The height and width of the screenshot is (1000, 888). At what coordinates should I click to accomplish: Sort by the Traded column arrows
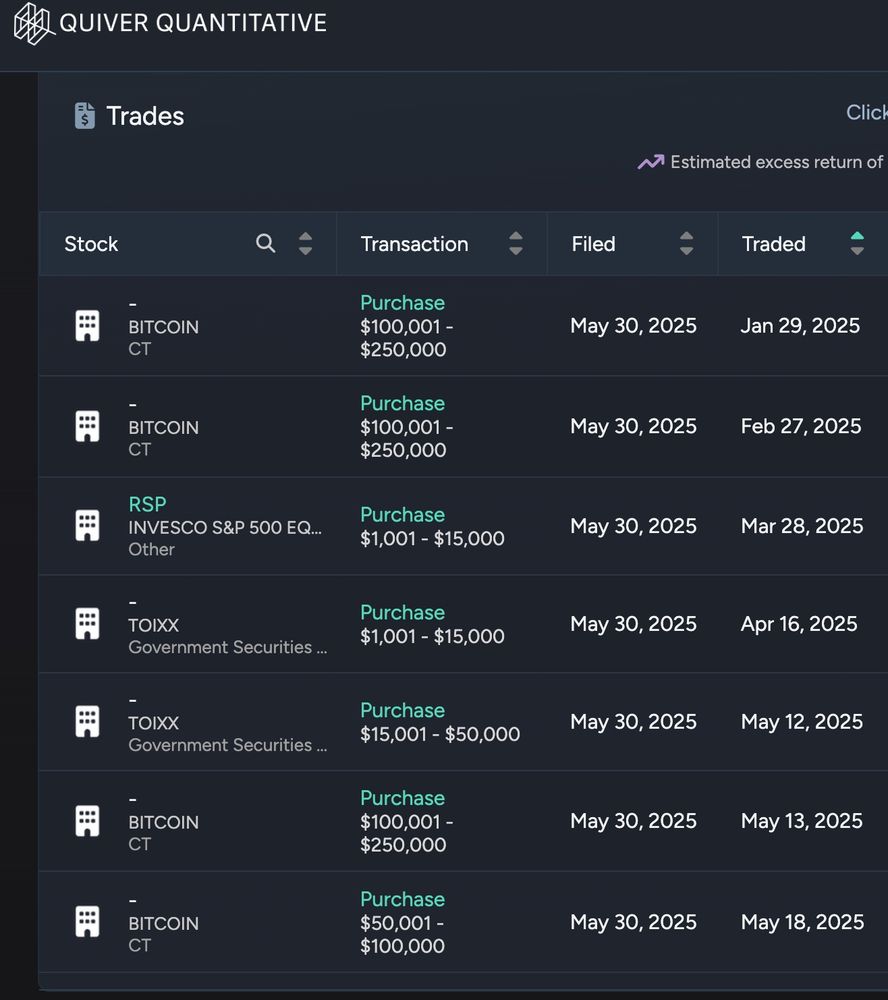(x=857, y=244)
